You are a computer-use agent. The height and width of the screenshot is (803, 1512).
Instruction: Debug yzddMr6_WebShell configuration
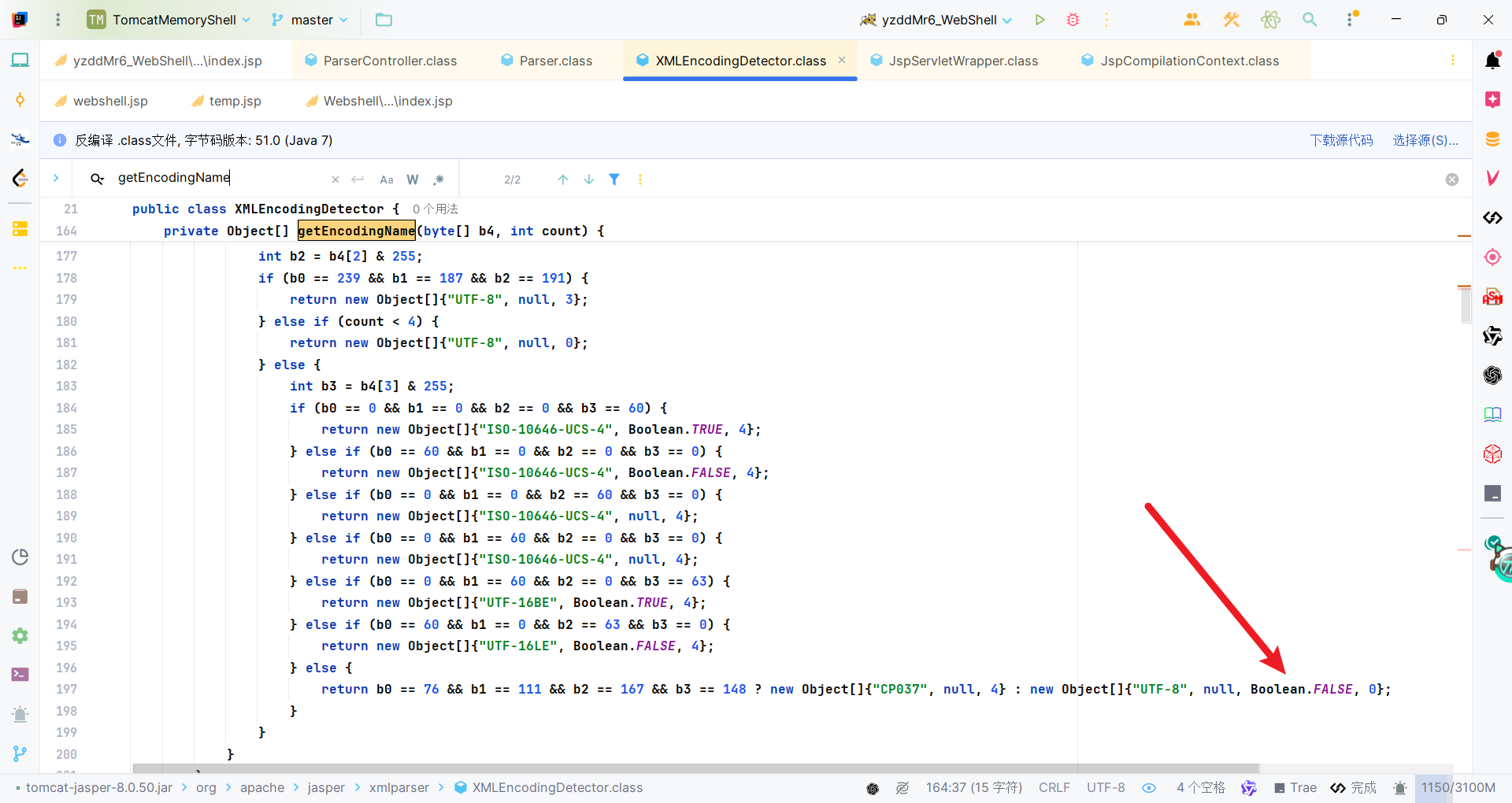coord(1073,20)
